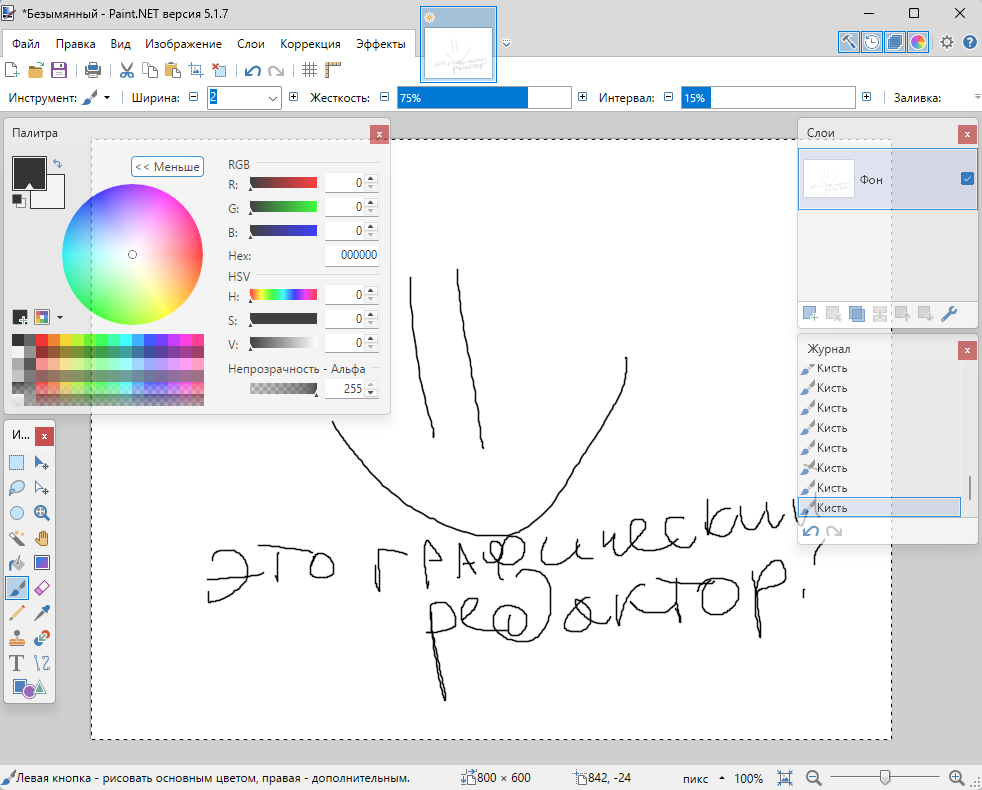Select the Color Picker eyedropper tool
This screenshot has height=790, width=982.
click(x=41, y=613)
